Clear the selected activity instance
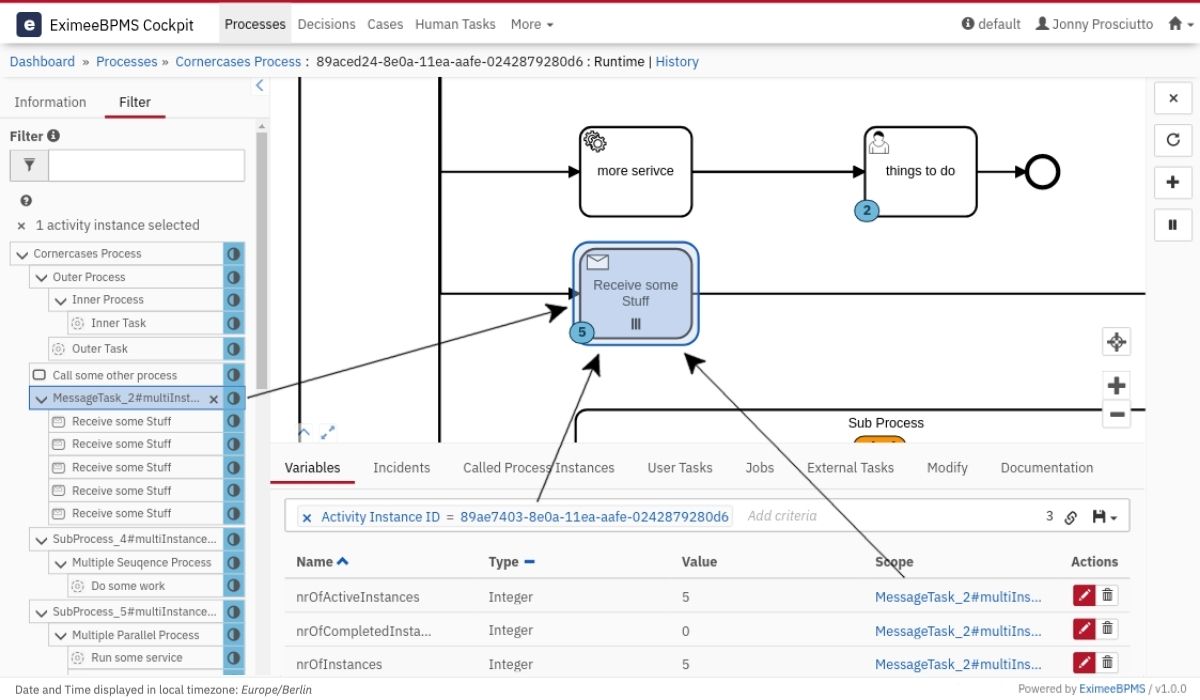 point(22,226)
